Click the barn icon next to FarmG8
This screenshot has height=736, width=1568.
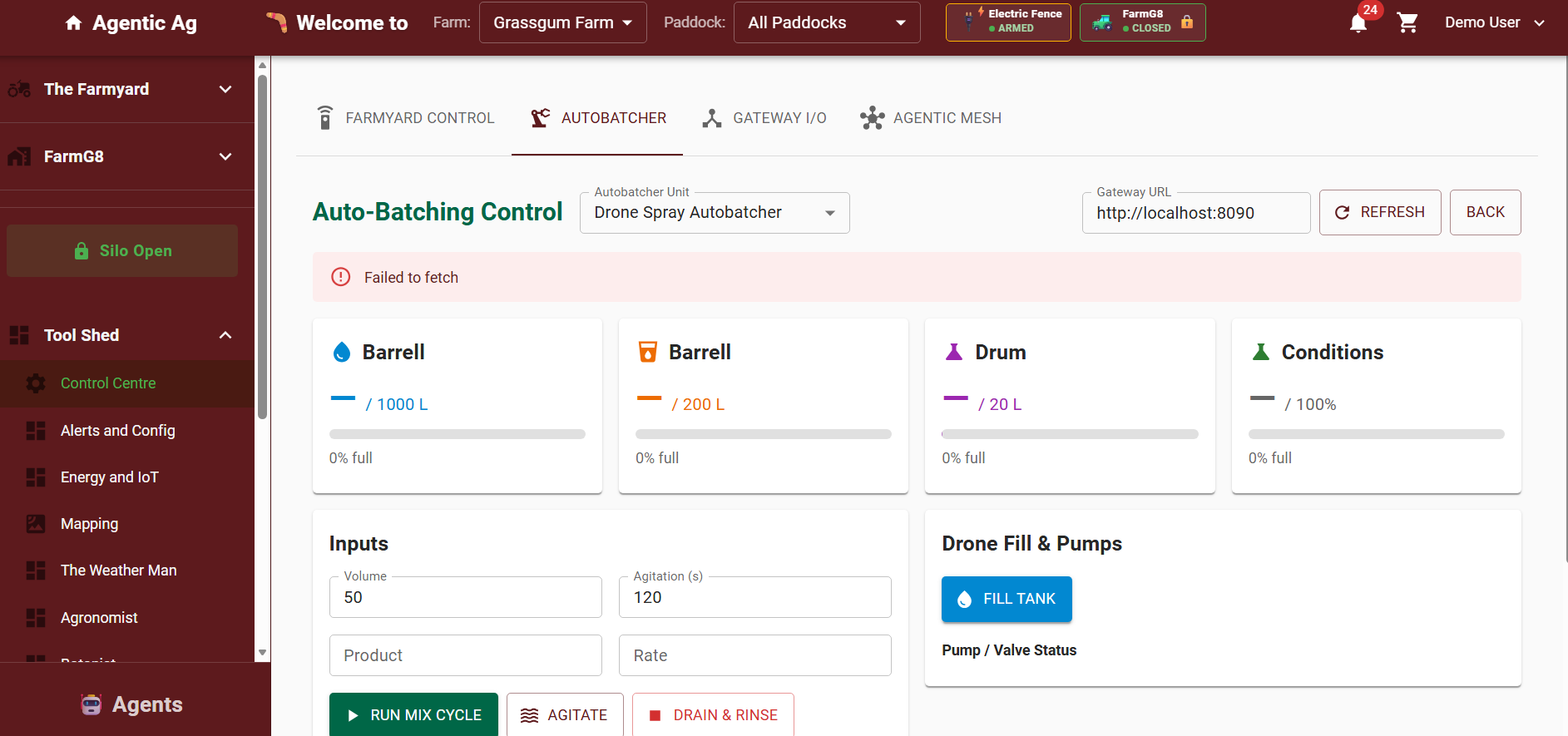tap(19, 156)
